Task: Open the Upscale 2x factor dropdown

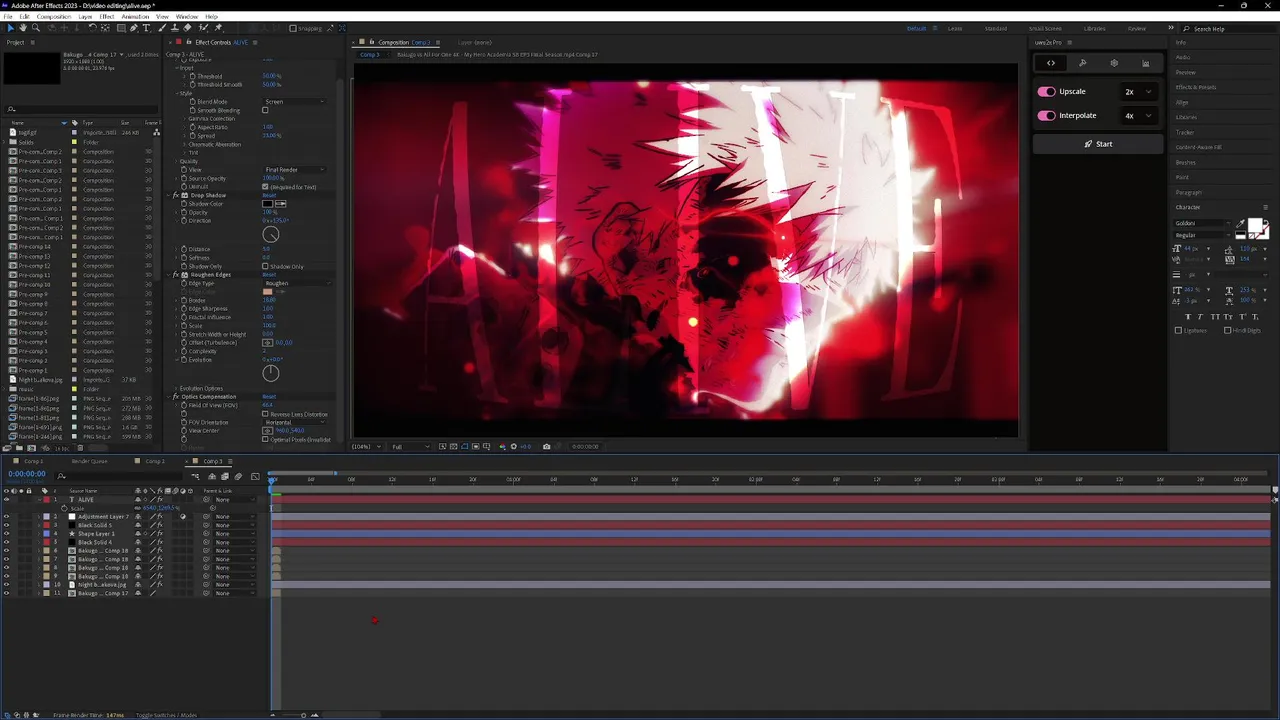Action: (1138, 91)
